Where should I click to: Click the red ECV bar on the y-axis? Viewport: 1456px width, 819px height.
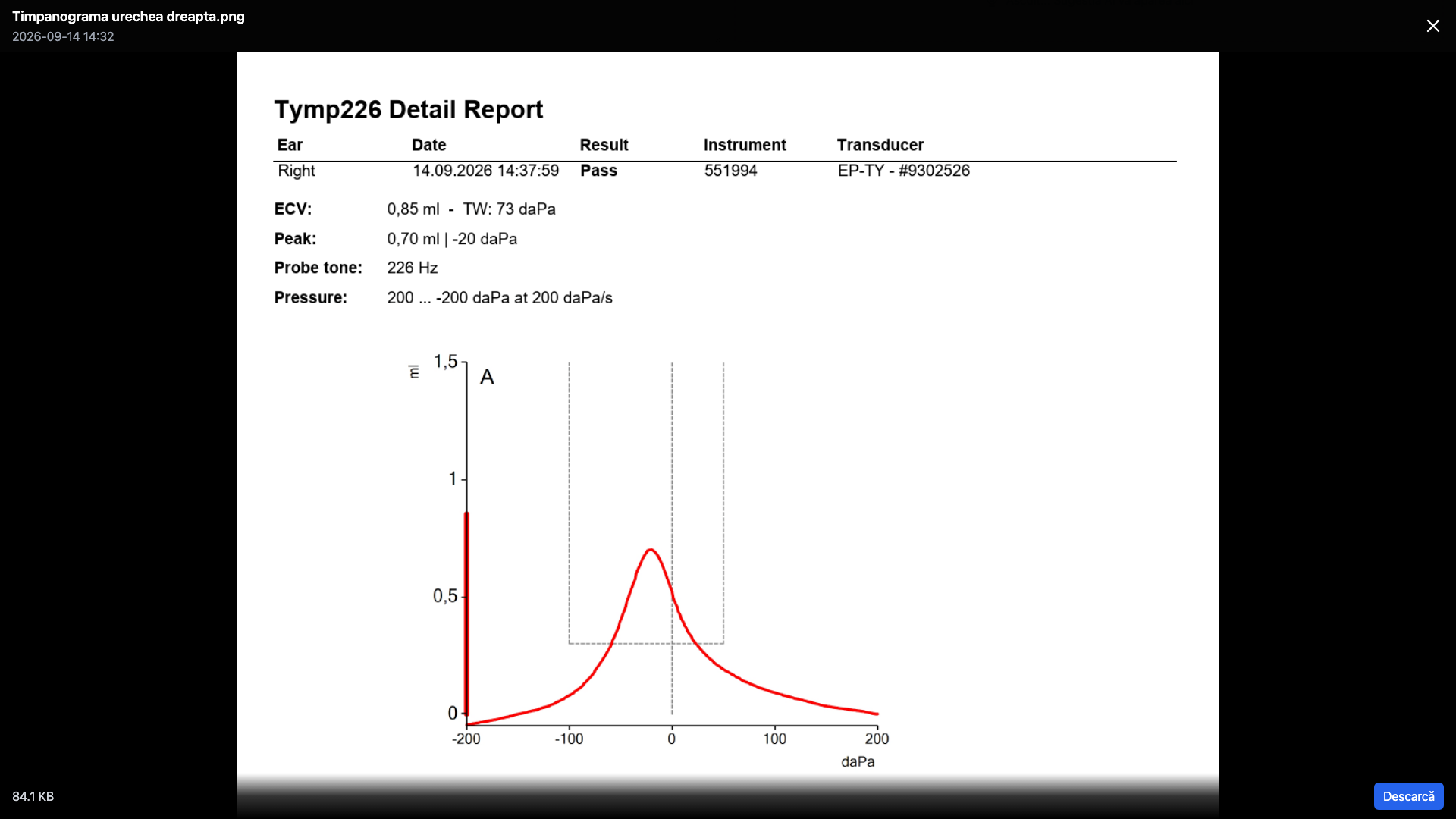466,614
